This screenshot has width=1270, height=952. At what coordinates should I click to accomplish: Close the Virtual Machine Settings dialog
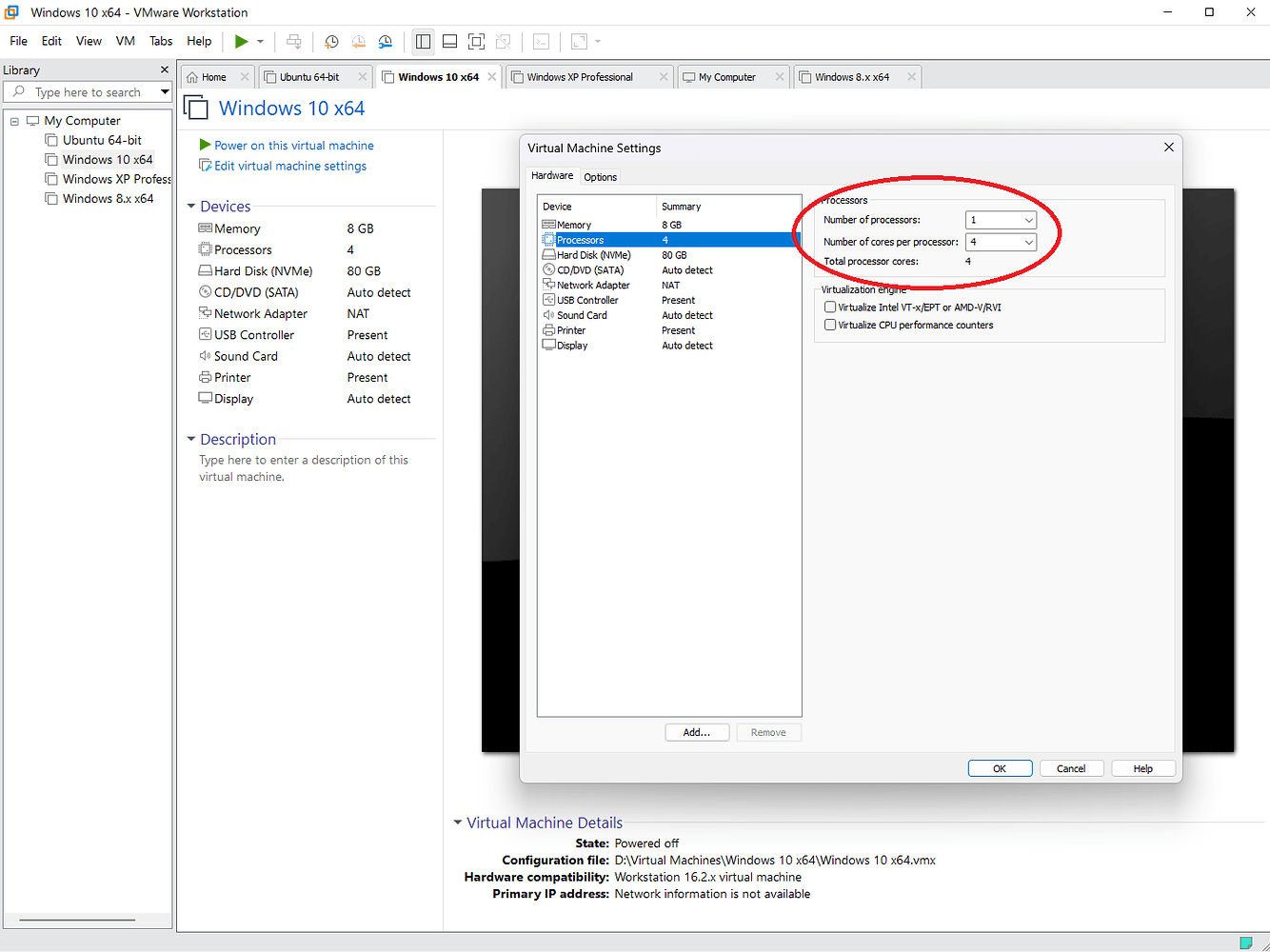(1169, 147)
